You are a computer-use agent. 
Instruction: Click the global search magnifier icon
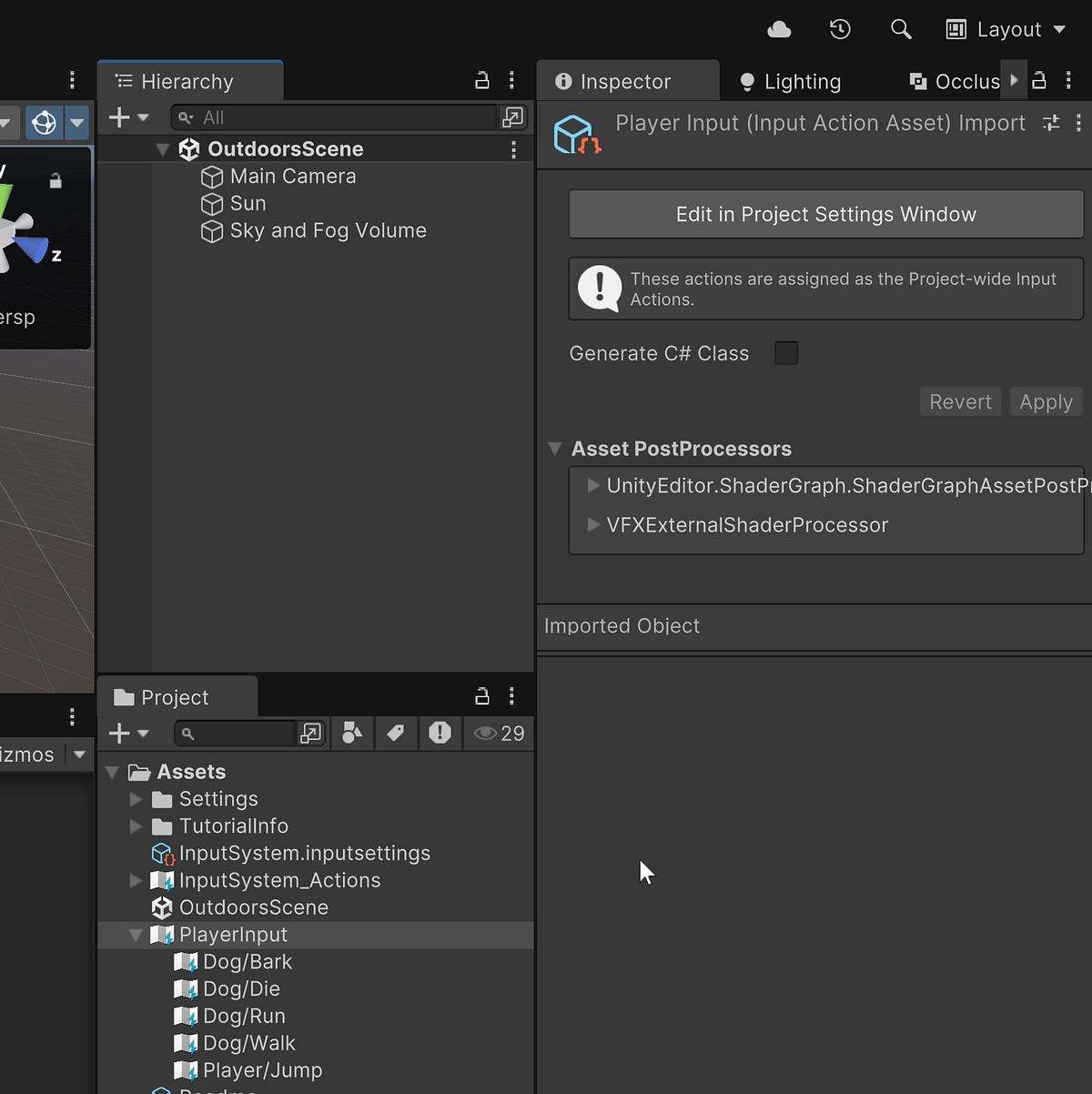coord(900,28)
